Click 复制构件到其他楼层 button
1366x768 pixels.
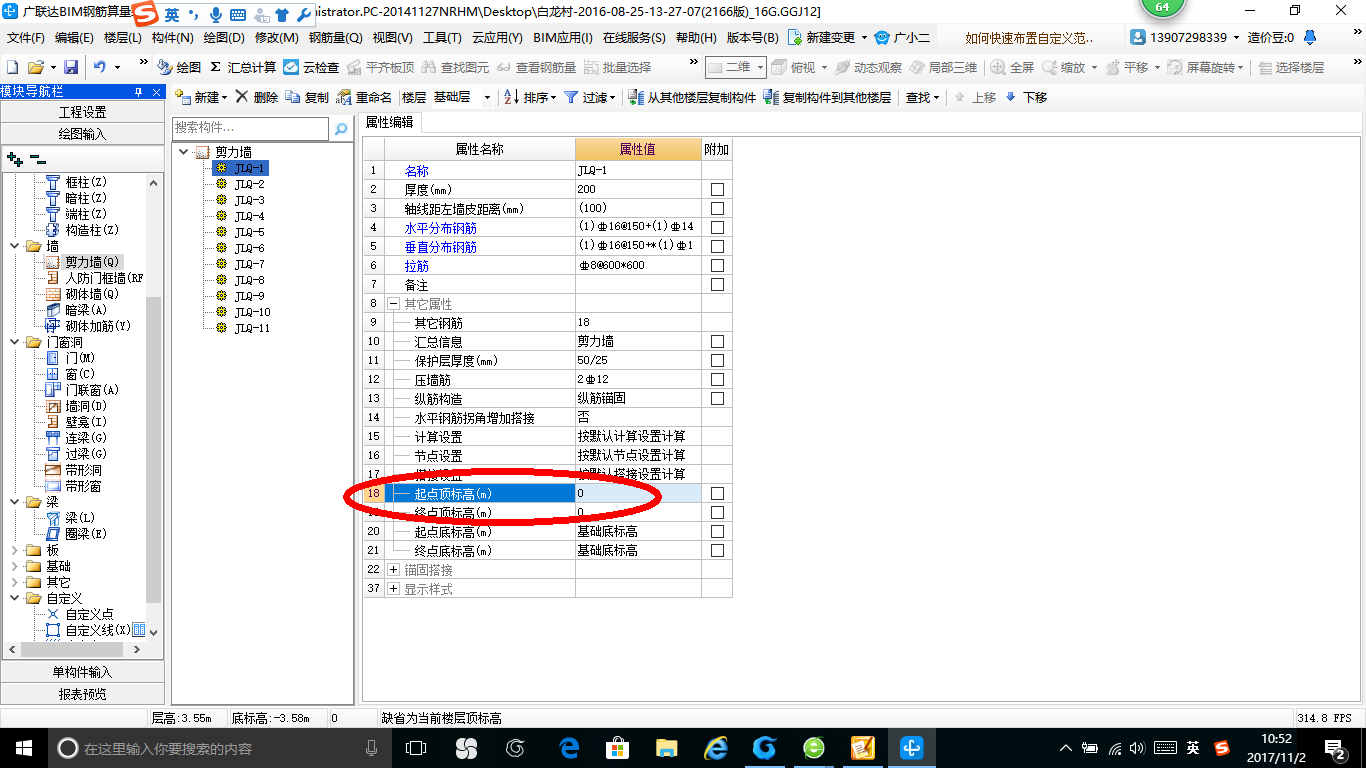click(827, 97)
